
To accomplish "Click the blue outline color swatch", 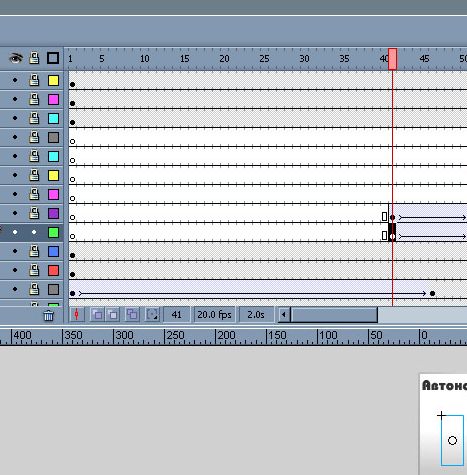I will coord(53,251).
